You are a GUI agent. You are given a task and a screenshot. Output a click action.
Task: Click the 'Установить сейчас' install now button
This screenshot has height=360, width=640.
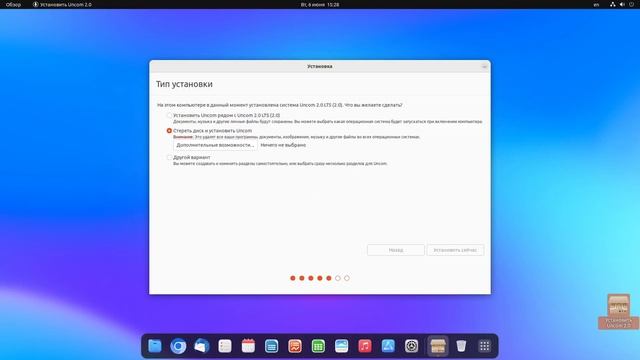(455, 250)
